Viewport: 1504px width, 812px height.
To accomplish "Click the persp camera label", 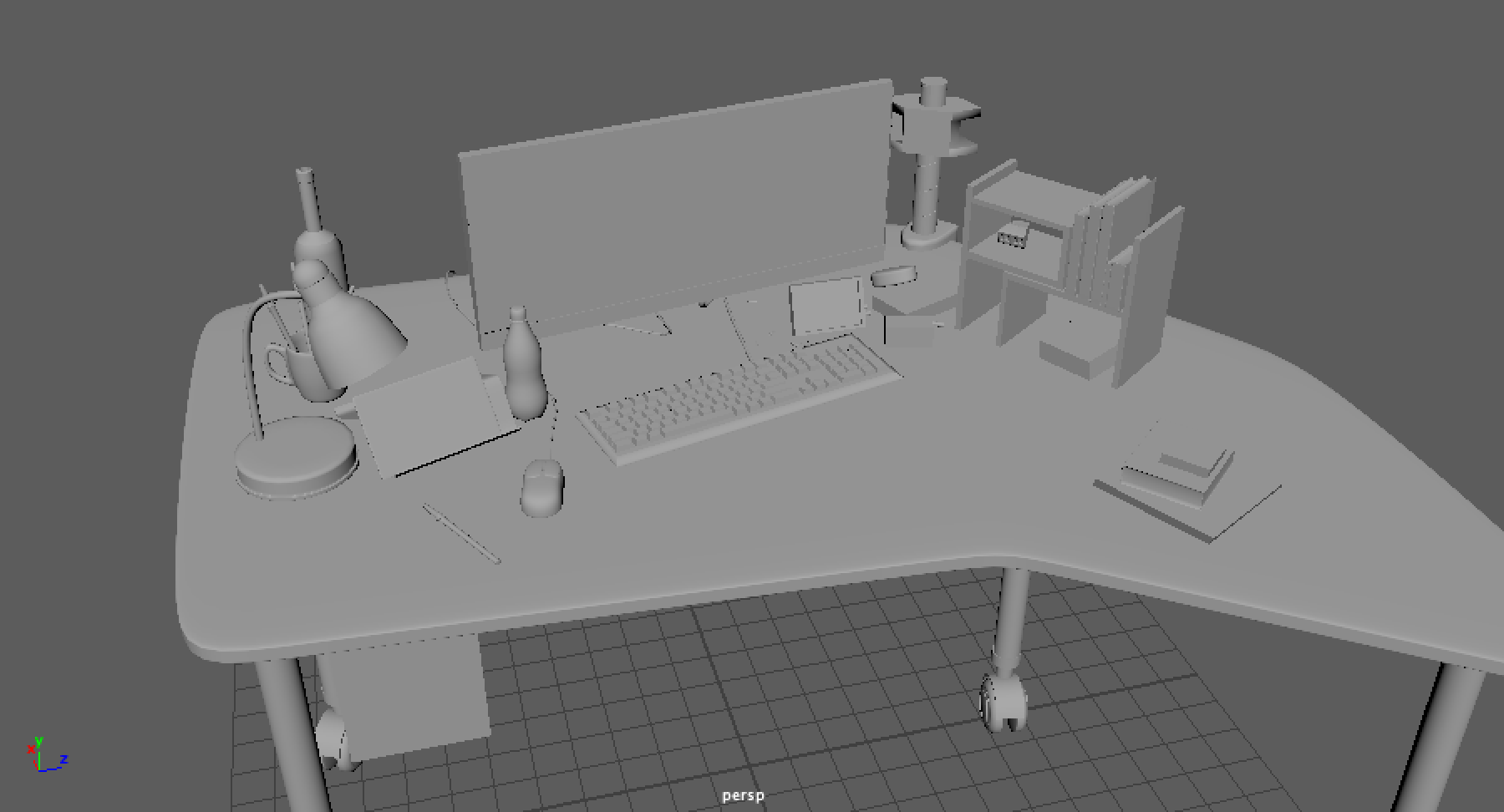I will [x=744, y=796].
